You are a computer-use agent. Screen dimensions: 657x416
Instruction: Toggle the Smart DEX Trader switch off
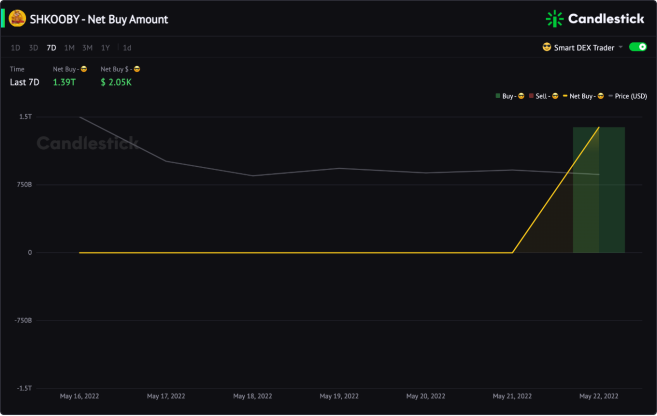(638, 47)
